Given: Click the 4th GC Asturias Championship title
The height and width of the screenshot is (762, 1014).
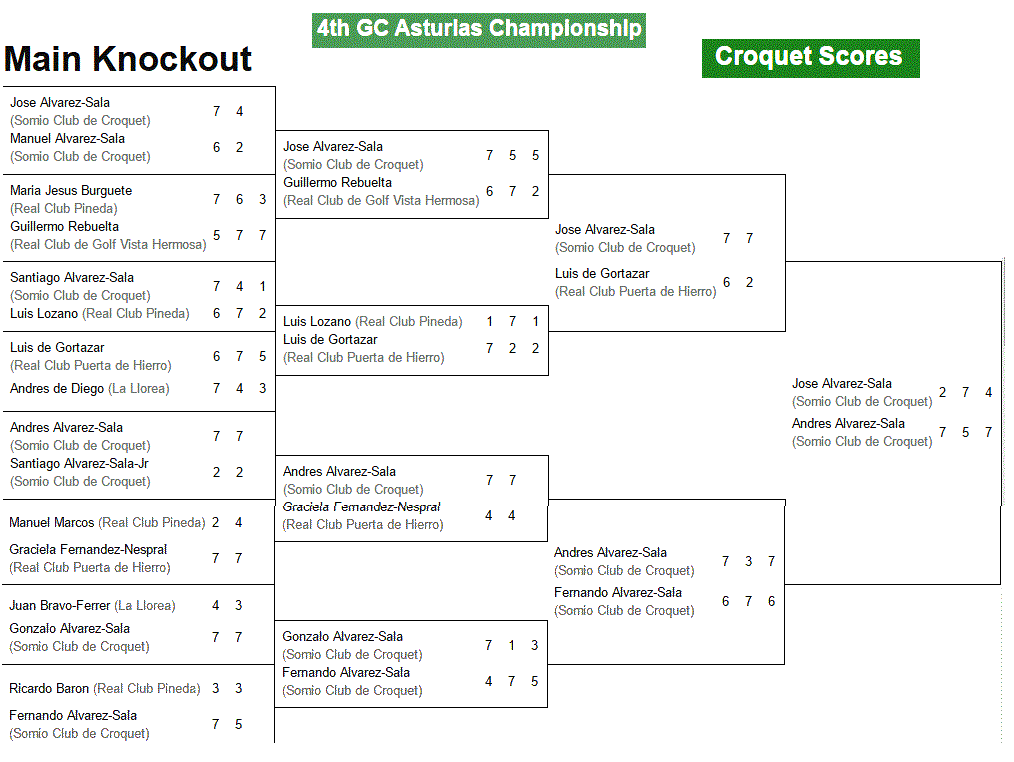Looking at the screenshot, I should point(479,30).
